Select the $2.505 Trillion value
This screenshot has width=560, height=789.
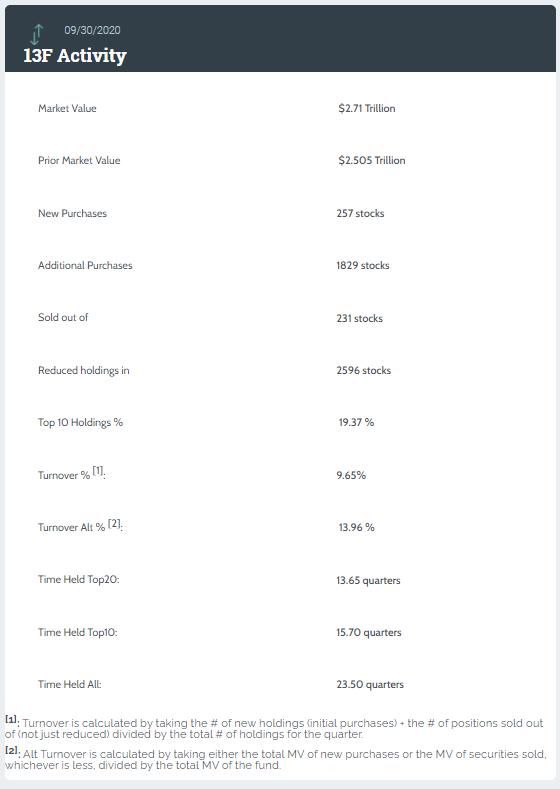point(372,161)
